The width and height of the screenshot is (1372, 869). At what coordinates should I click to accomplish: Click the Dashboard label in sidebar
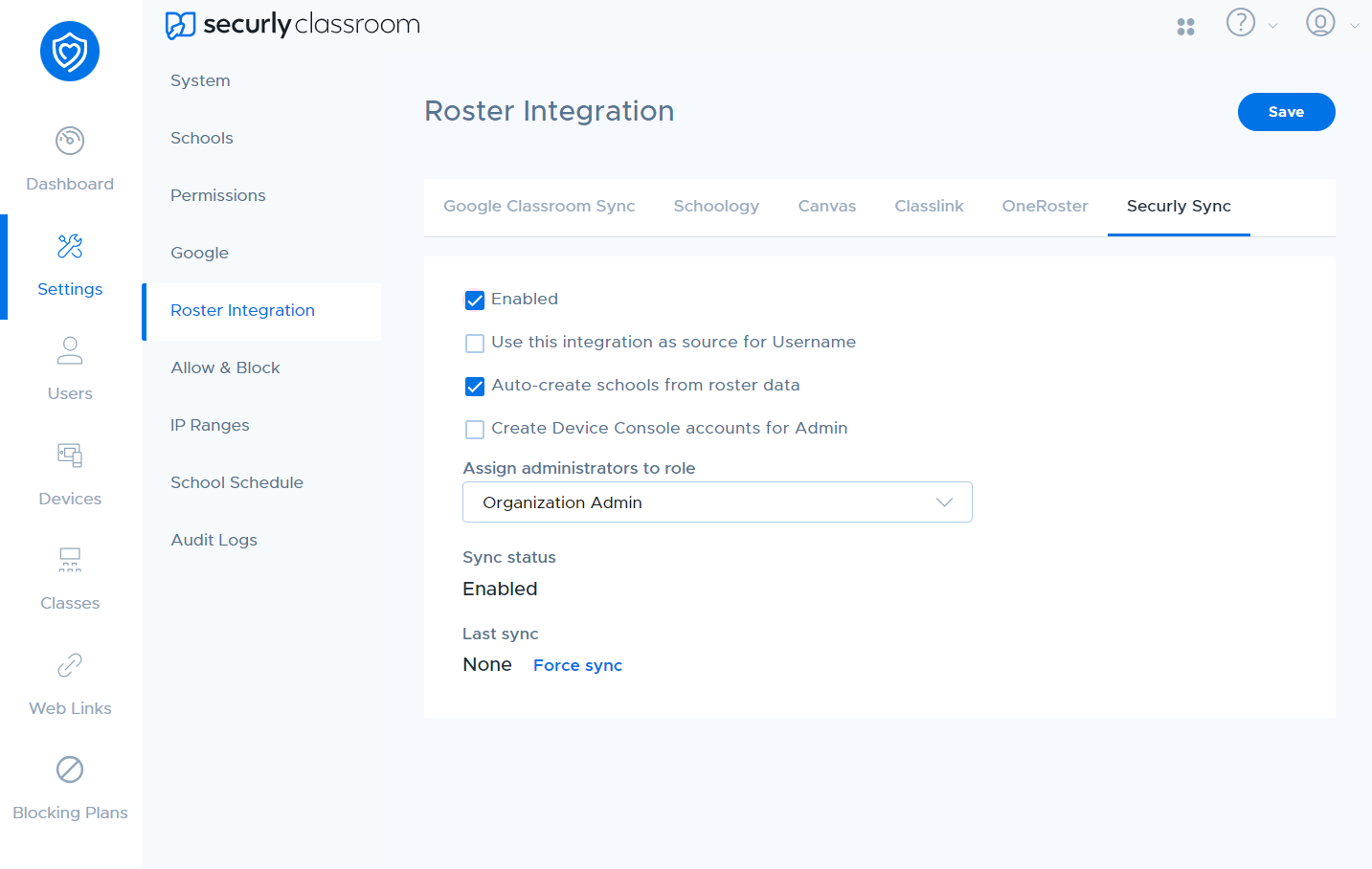[x=70, y=184]
